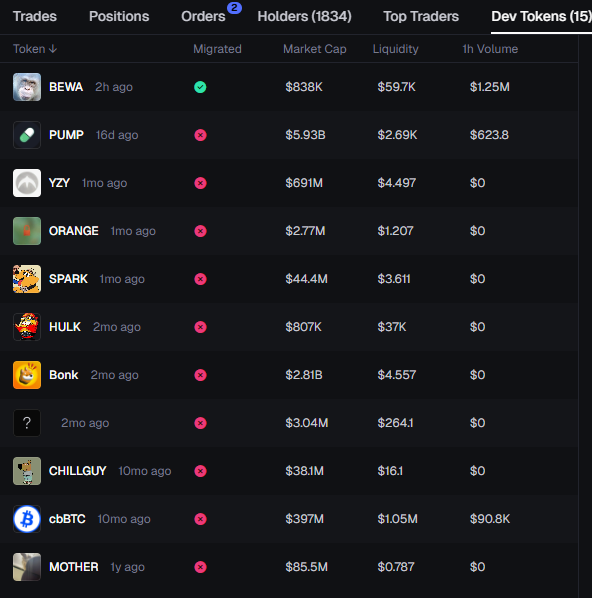Click the ORANGE token icon
Image resolution: width=592 pixels, height=598 pixels.
(x=27, y=231)
